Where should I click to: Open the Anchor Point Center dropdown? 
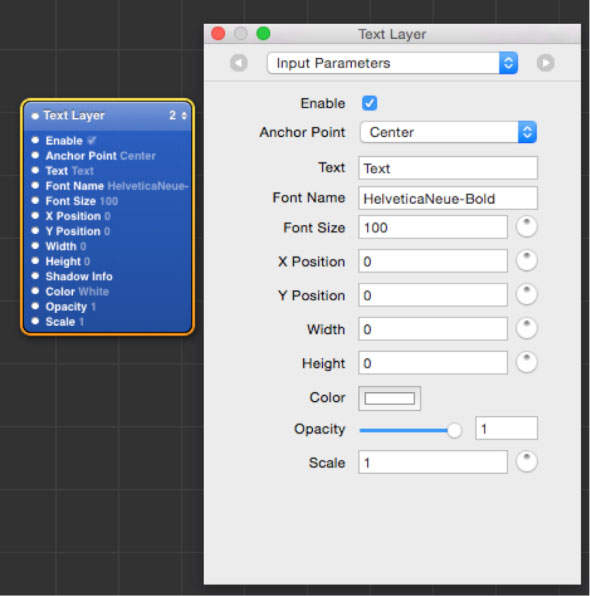(448, 132)
